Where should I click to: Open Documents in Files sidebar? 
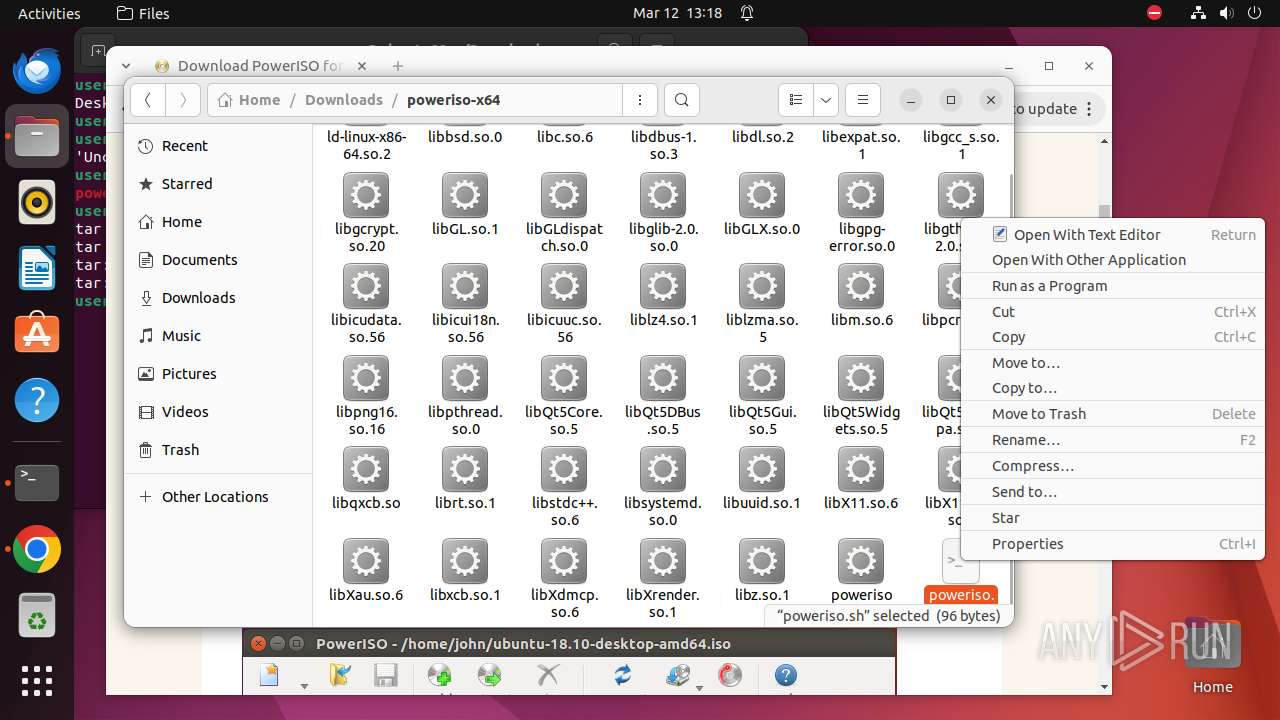pos(218,260)
